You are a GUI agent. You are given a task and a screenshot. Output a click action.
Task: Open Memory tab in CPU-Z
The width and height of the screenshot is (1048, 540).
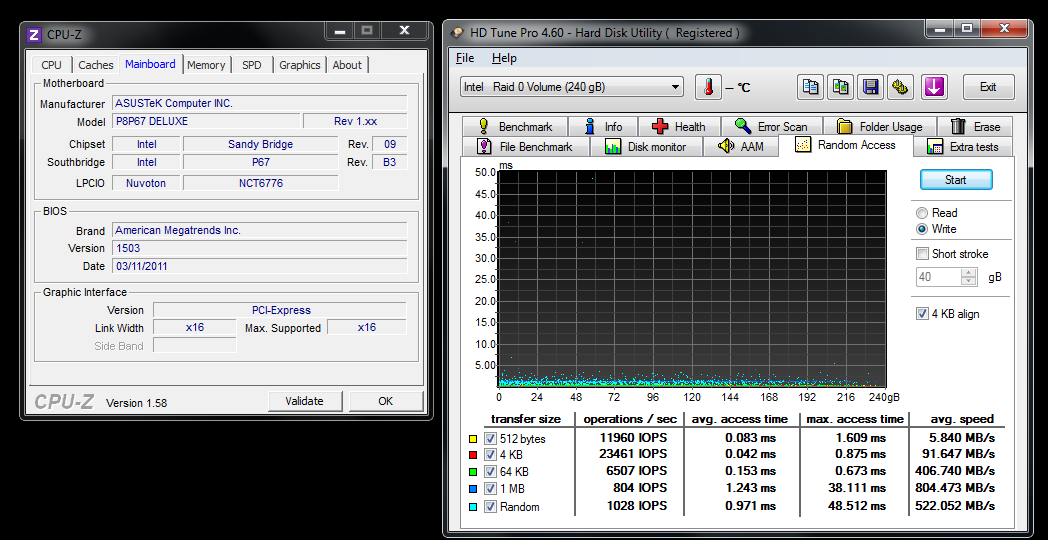click(x=206, y=65)
